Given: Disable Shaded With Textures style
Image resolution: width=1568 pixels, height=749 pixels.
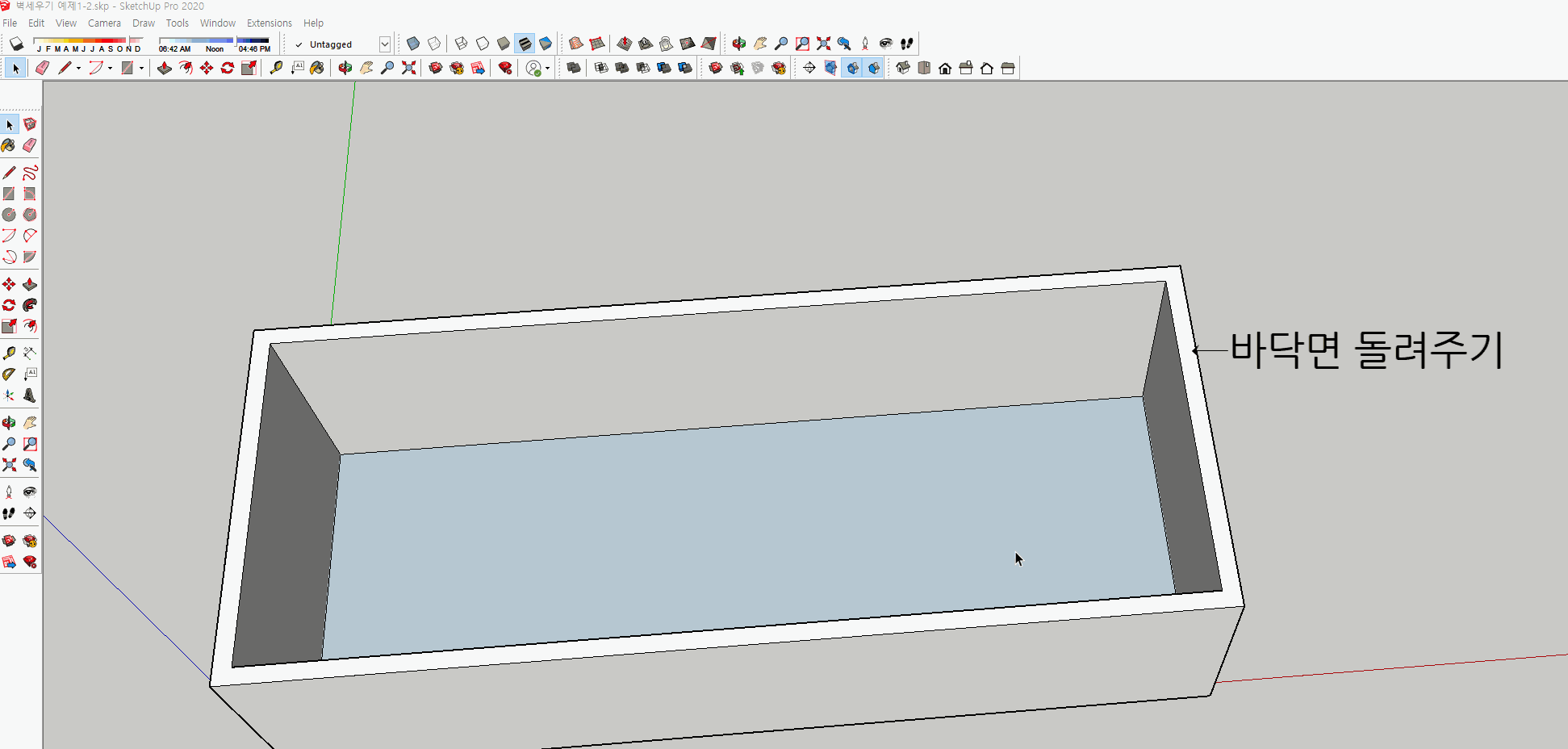Looking at the screenshot, I should click(525, 44).
